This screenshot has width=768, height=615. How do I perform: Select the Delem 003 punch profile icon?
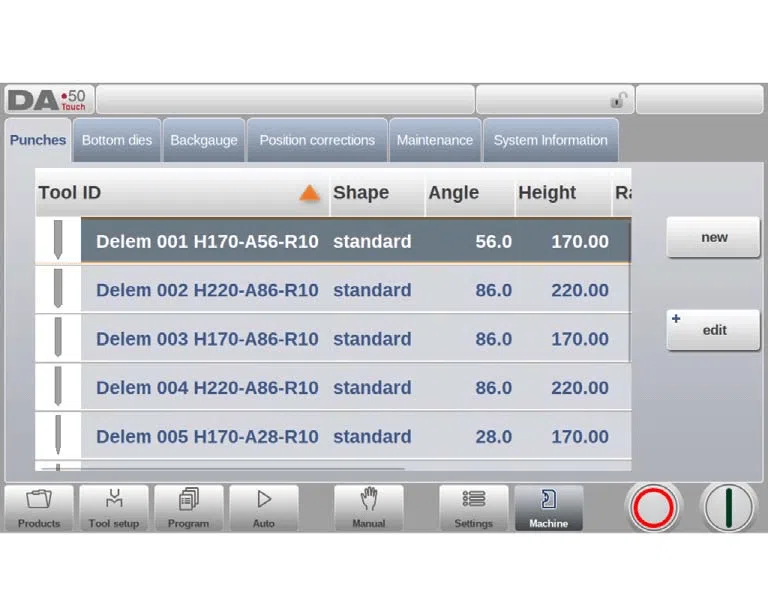[58, 337]
